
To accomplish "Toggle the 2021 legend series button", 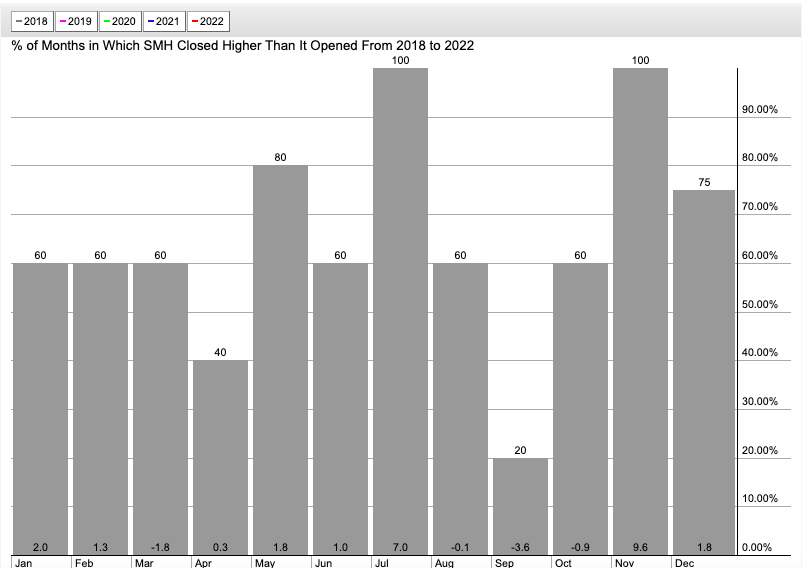I will (x=164, y=21).
